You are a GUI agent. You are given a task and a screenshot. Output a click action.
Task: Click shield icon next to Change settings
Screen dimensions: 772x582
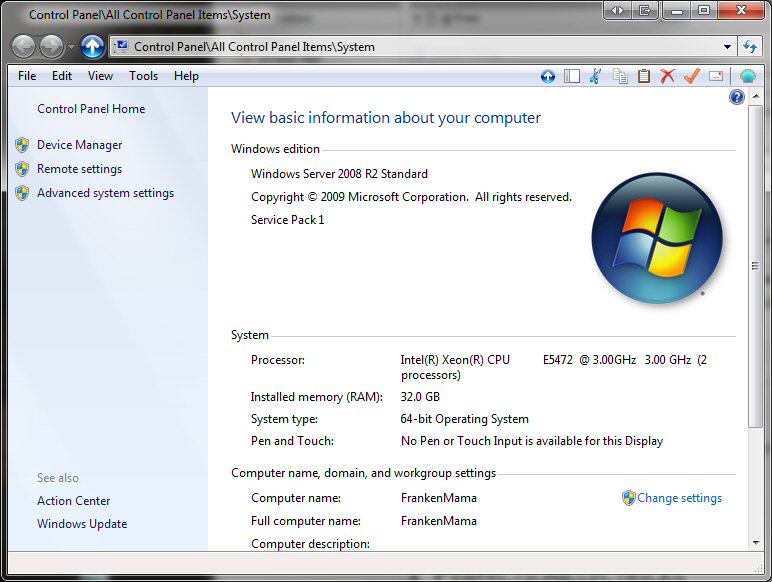click(629, 498)
